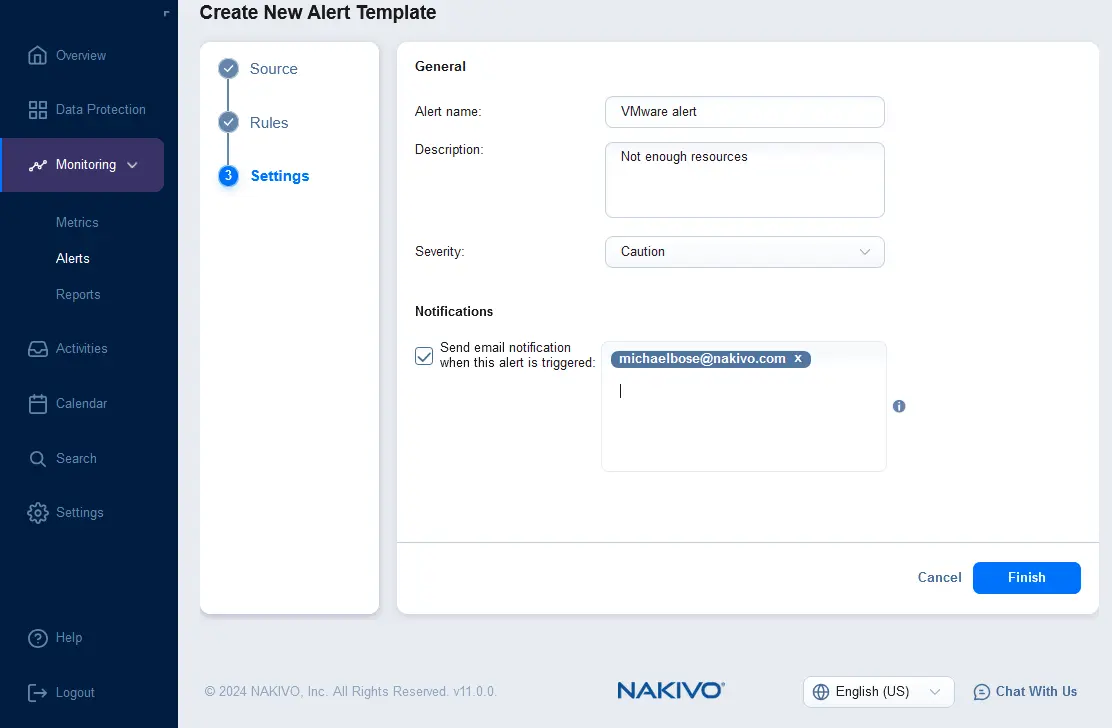This screenshot has height=728, width=1112.
Task: Go to the Overview page
Action: 81,55
